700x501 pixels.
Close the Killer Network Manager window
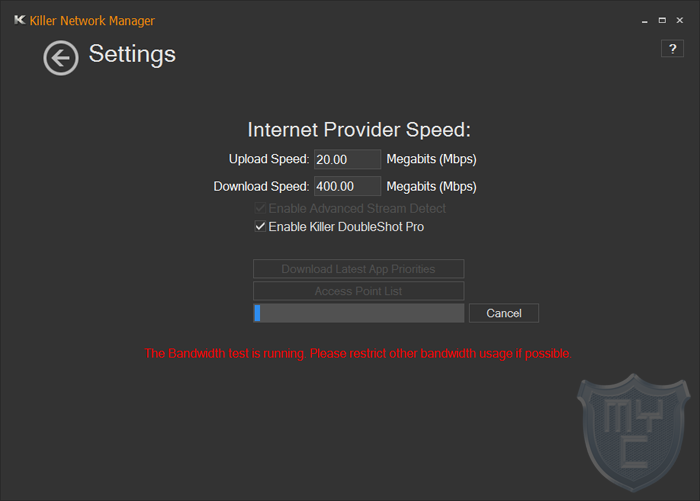point(679,21)
